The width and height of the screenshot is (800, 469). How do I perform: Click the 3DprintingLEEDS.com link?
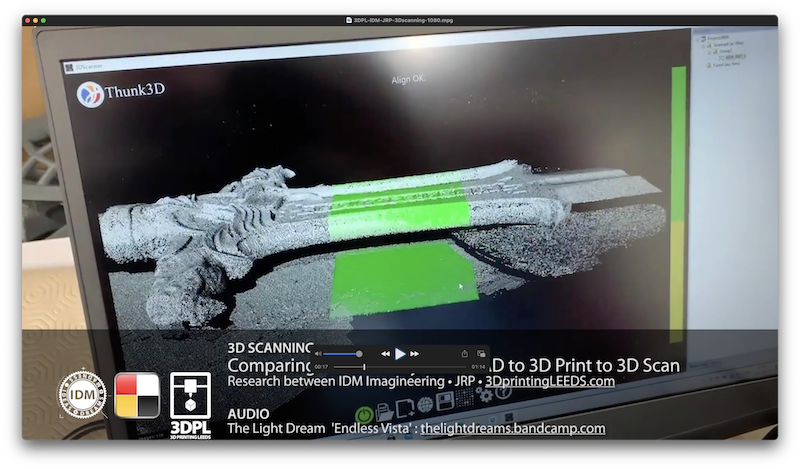549,381
